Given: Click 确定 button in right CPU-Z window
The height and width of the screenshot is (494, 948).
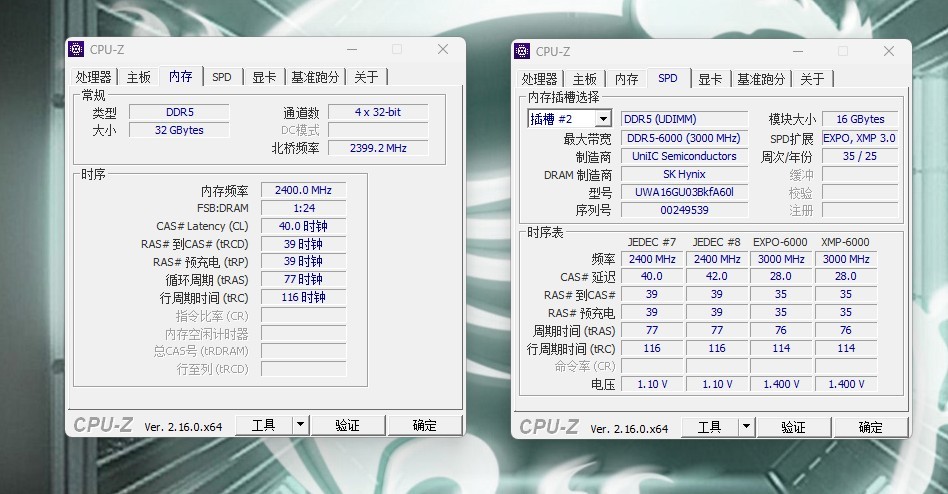Looking at the screenshot, I should click(871, 427).
